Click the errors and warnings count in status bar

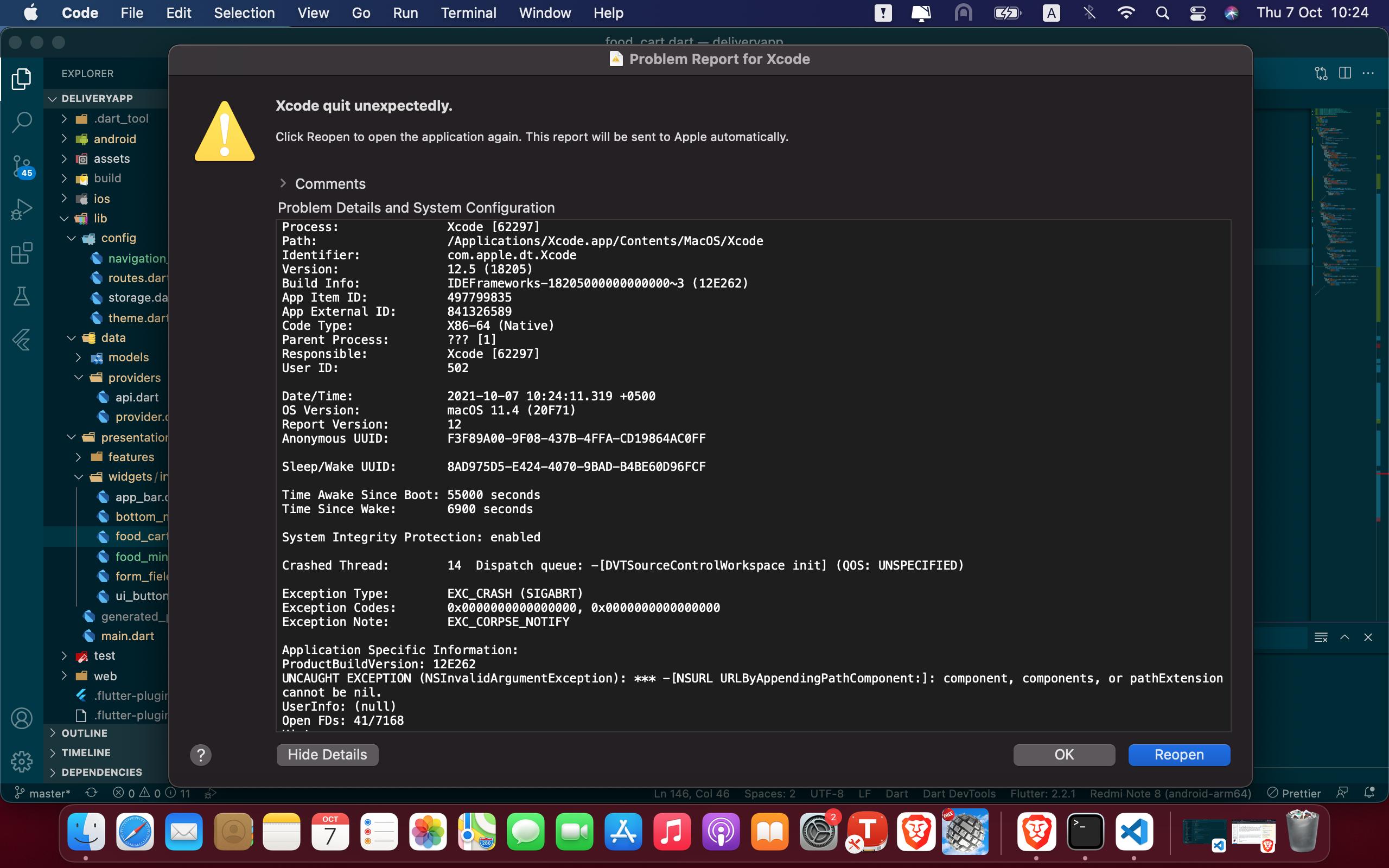tap(150, 793)
